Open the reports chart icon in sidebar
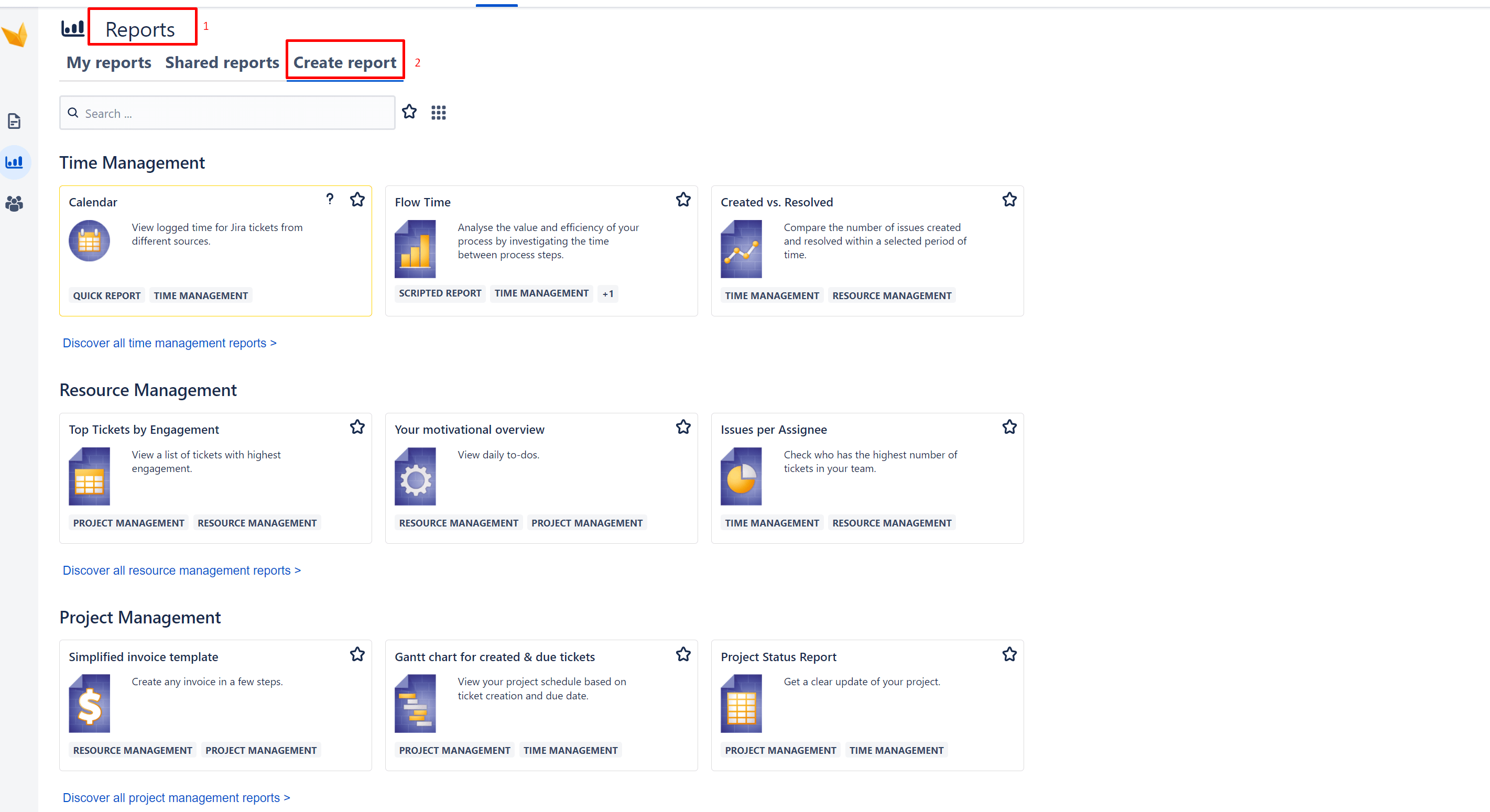This screenshot has height=812, width=1490. [15, 162]
